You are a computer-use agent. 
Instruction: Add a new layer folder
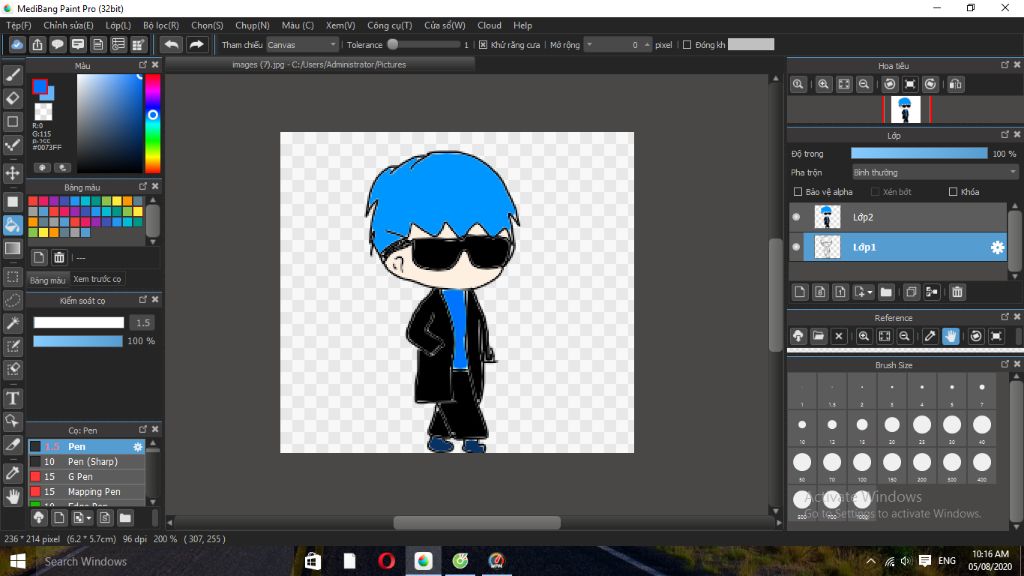(886, 292)
